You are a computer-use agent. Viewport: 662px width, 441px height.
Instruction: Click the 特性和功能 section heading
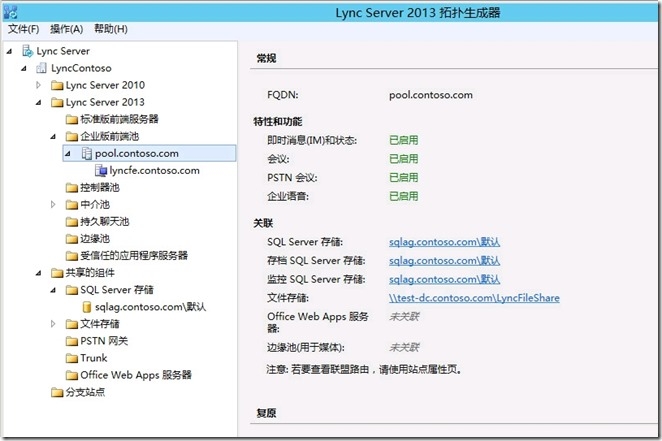pyautogui.click(x=277, y=122)
